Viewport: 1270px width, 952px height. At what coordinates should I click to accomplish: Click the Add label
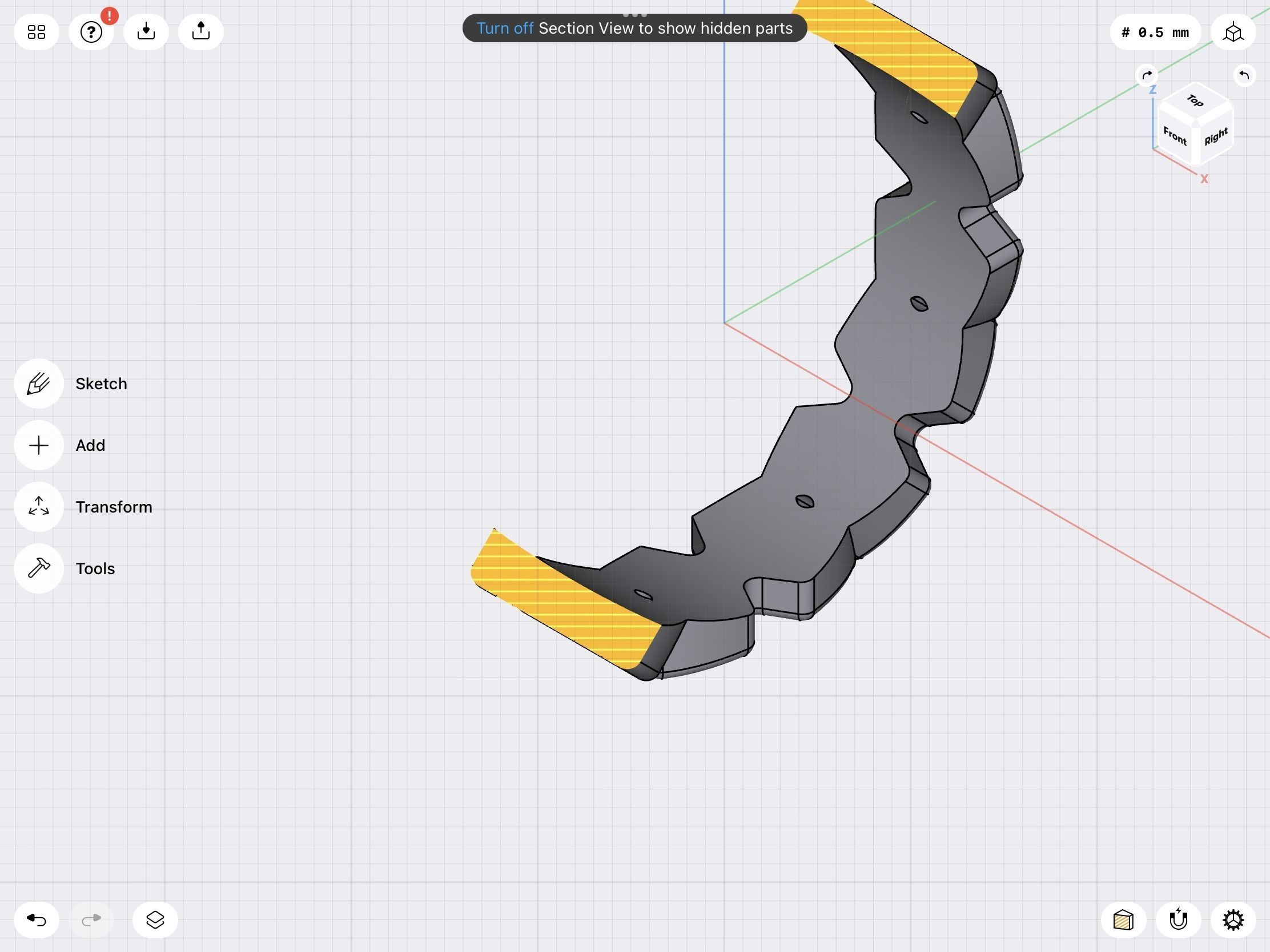pos(90,445)
